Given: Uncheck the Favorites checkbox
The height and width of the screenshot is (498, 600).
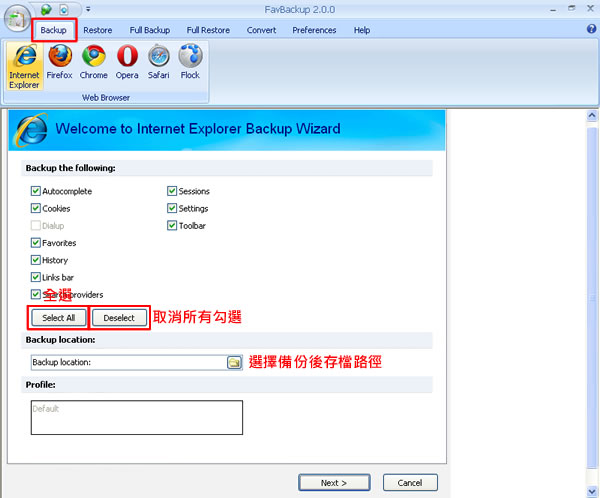Looking at the screenshot, I should (36, 242).
